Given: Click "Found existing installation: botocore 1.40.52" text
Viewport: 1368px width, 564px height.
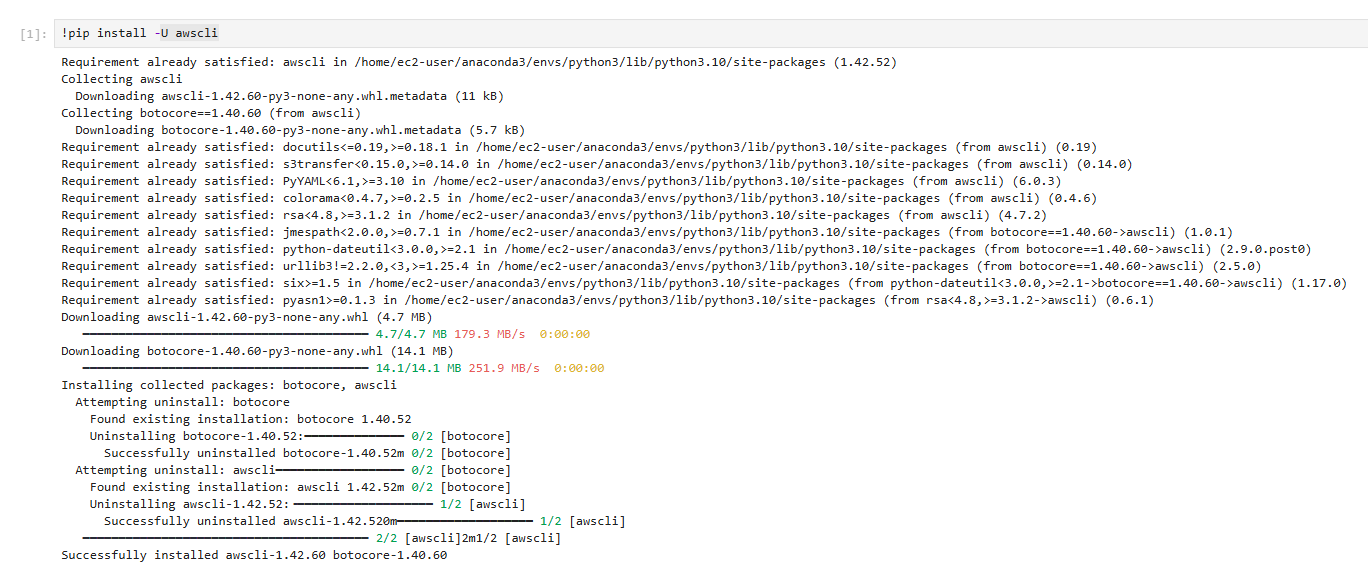Looking at the screenshot, I should point(250,419).
